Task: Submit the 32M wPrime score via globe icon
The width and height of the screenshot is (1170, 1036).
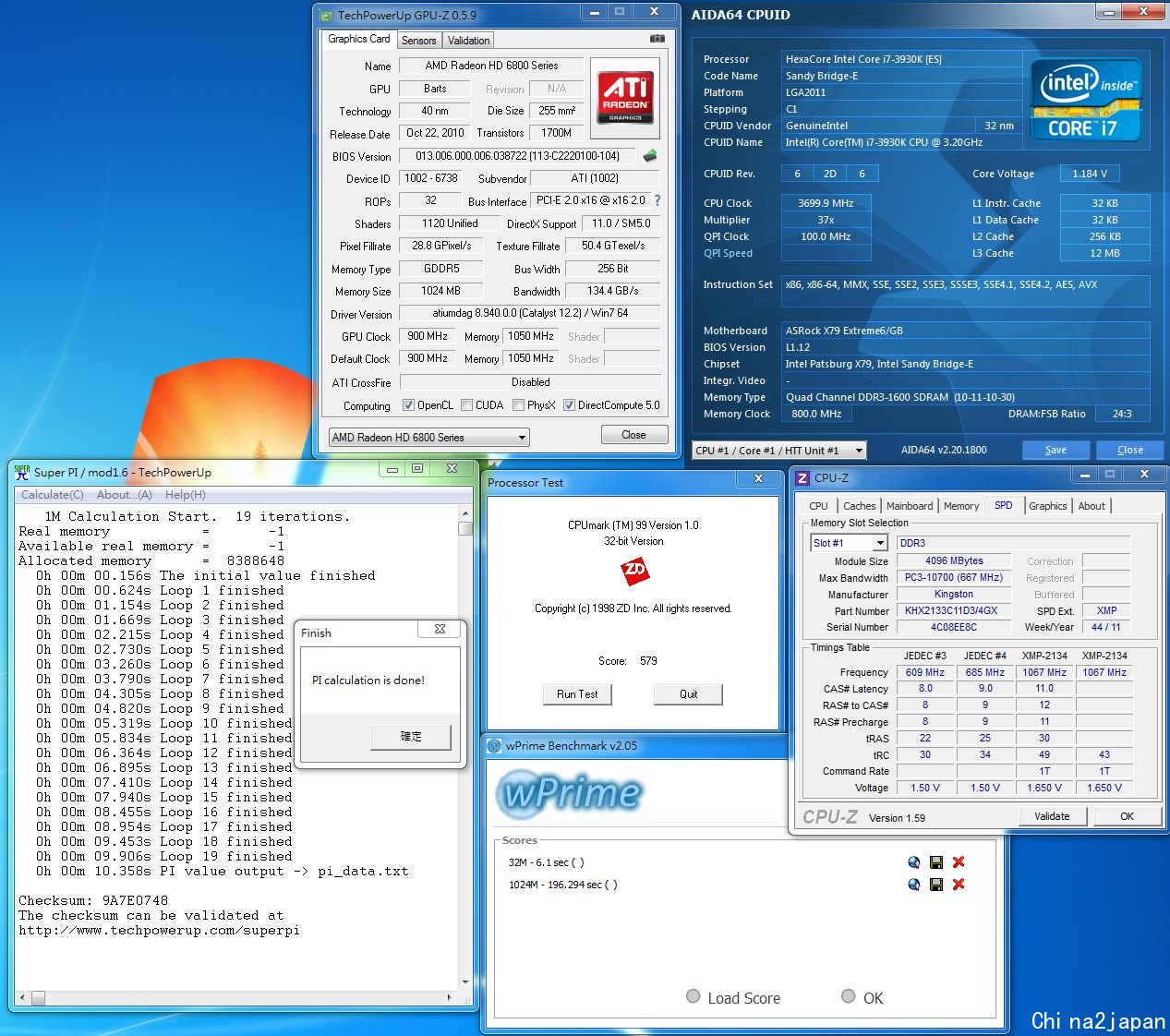Action: click(914, 862)
